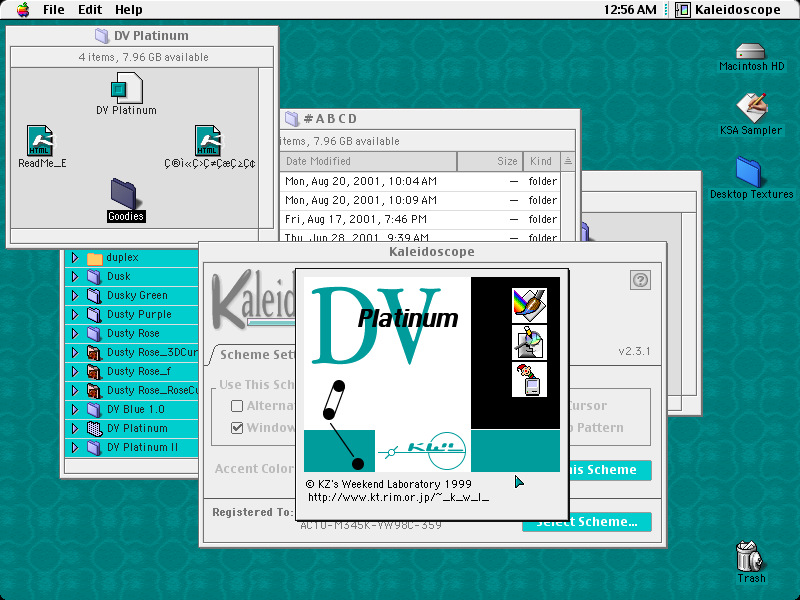Switch to the Scheme Settings tab

point(254,355)
